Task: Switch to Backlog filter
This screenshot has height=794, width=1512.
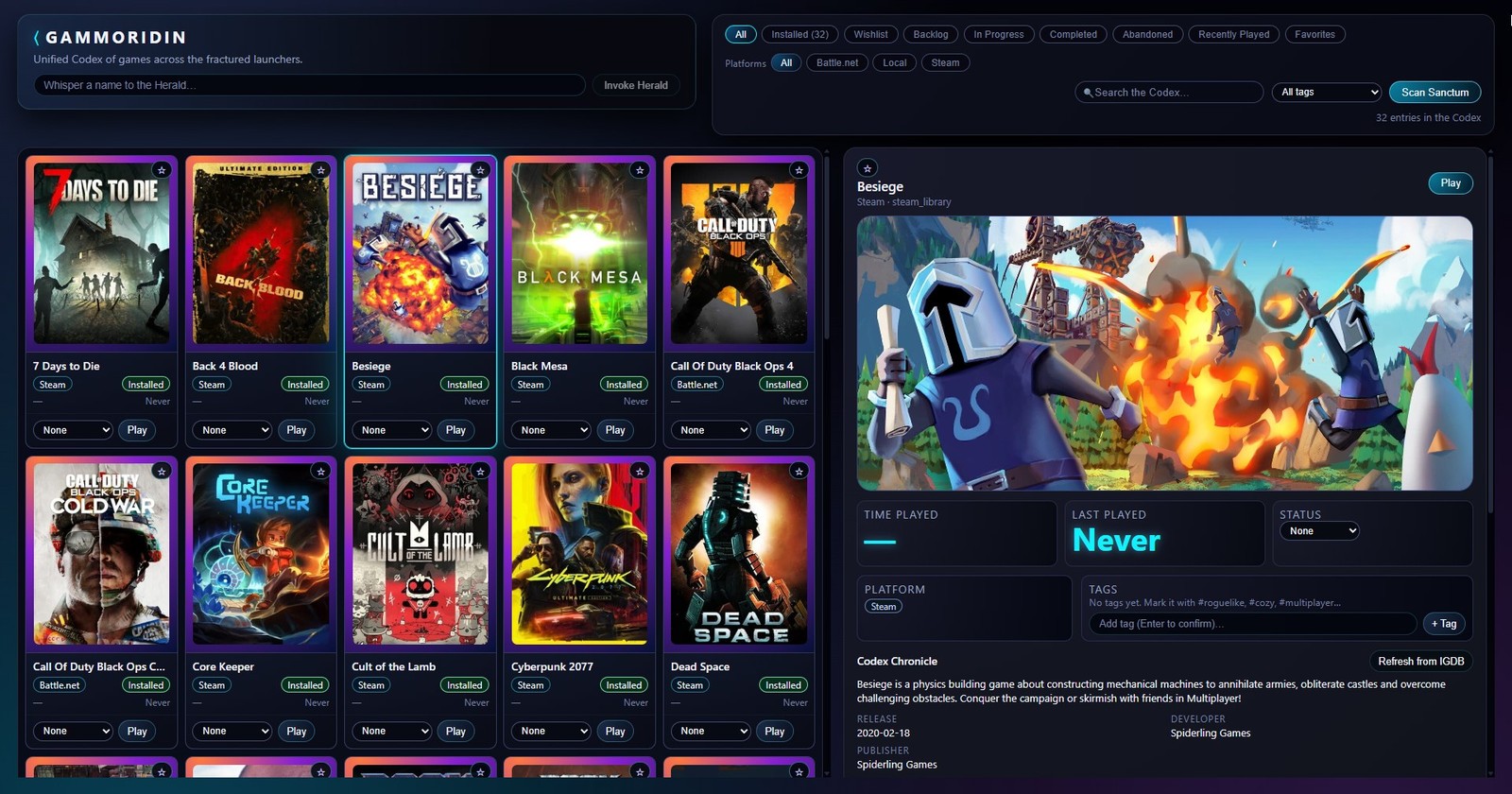Action: coord(931,34)
